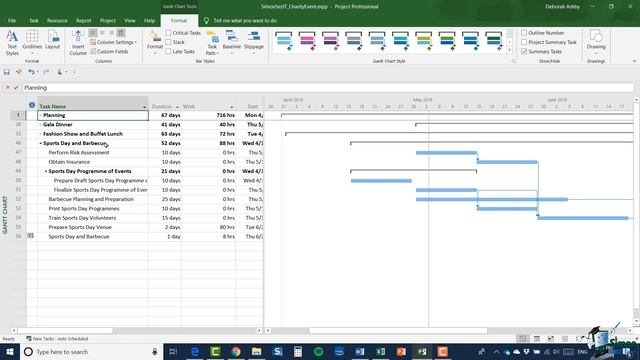Open Duration column filter dropdown

[177, 107]
